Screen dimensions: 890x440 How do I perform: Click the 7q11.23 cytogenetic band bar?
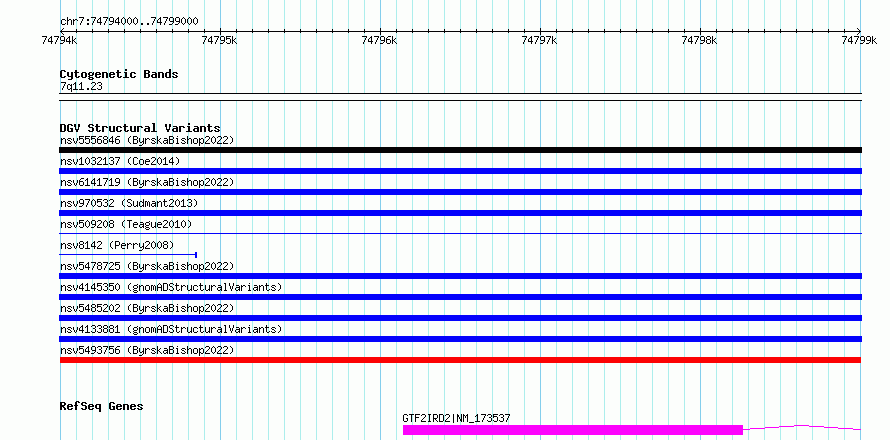tap(460, 97)
